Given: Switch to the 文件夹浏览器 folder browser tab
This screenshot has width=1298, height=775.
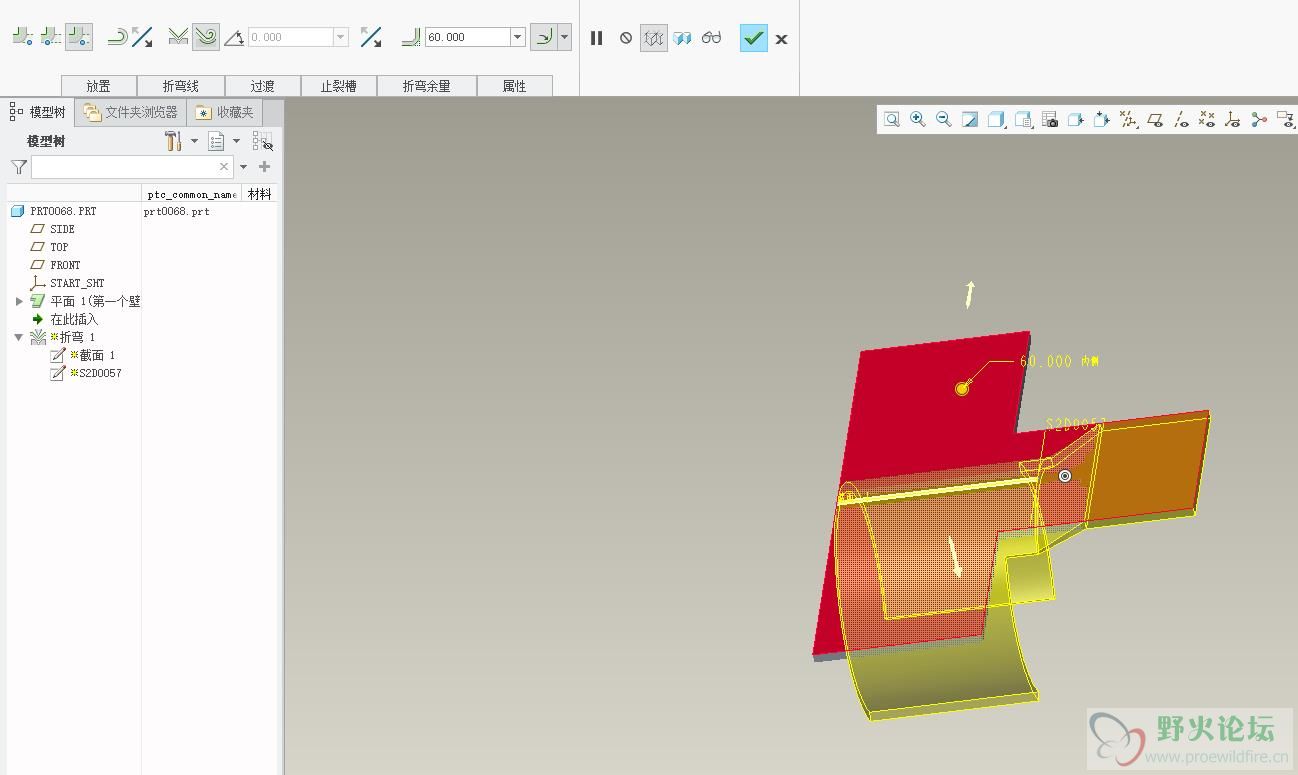Looking at the screenshot, I should [131, 112].
